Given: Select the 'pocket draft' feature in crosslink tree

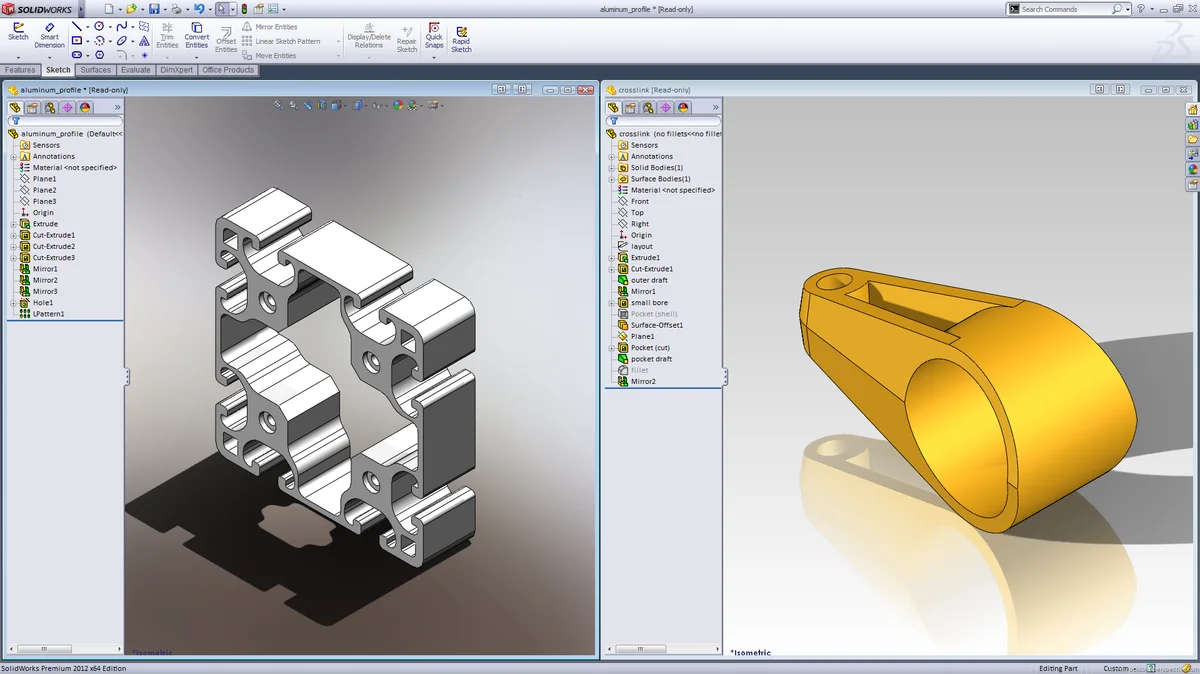Looking at the screenshot, I should click(x=651, y=359).
